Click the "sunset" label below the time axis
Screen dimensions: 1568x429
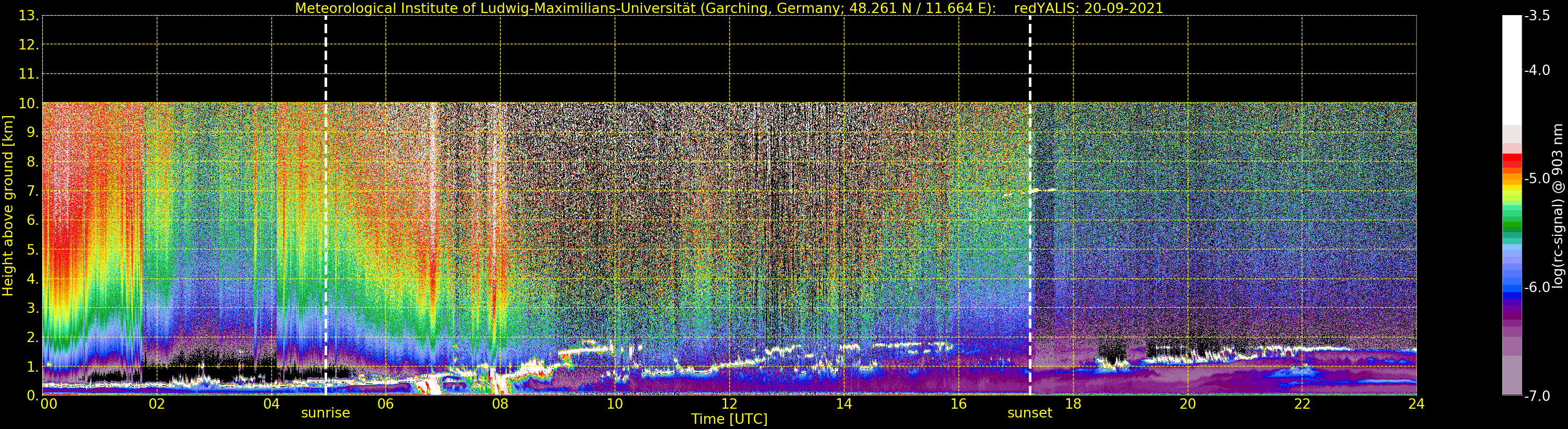1030,413
